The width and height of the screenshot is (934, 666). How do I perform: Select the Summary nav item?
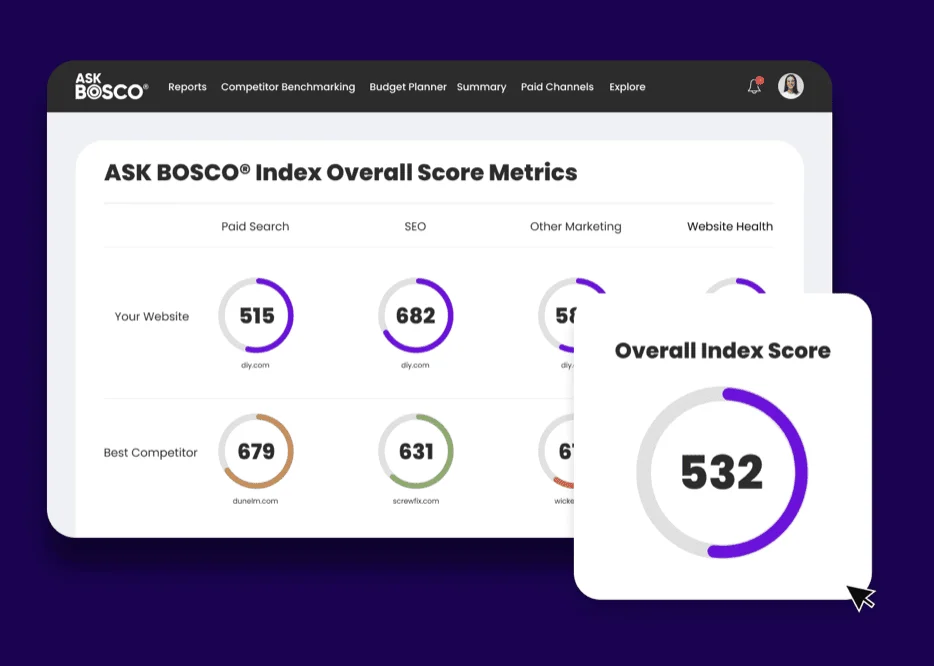point(481,87)
